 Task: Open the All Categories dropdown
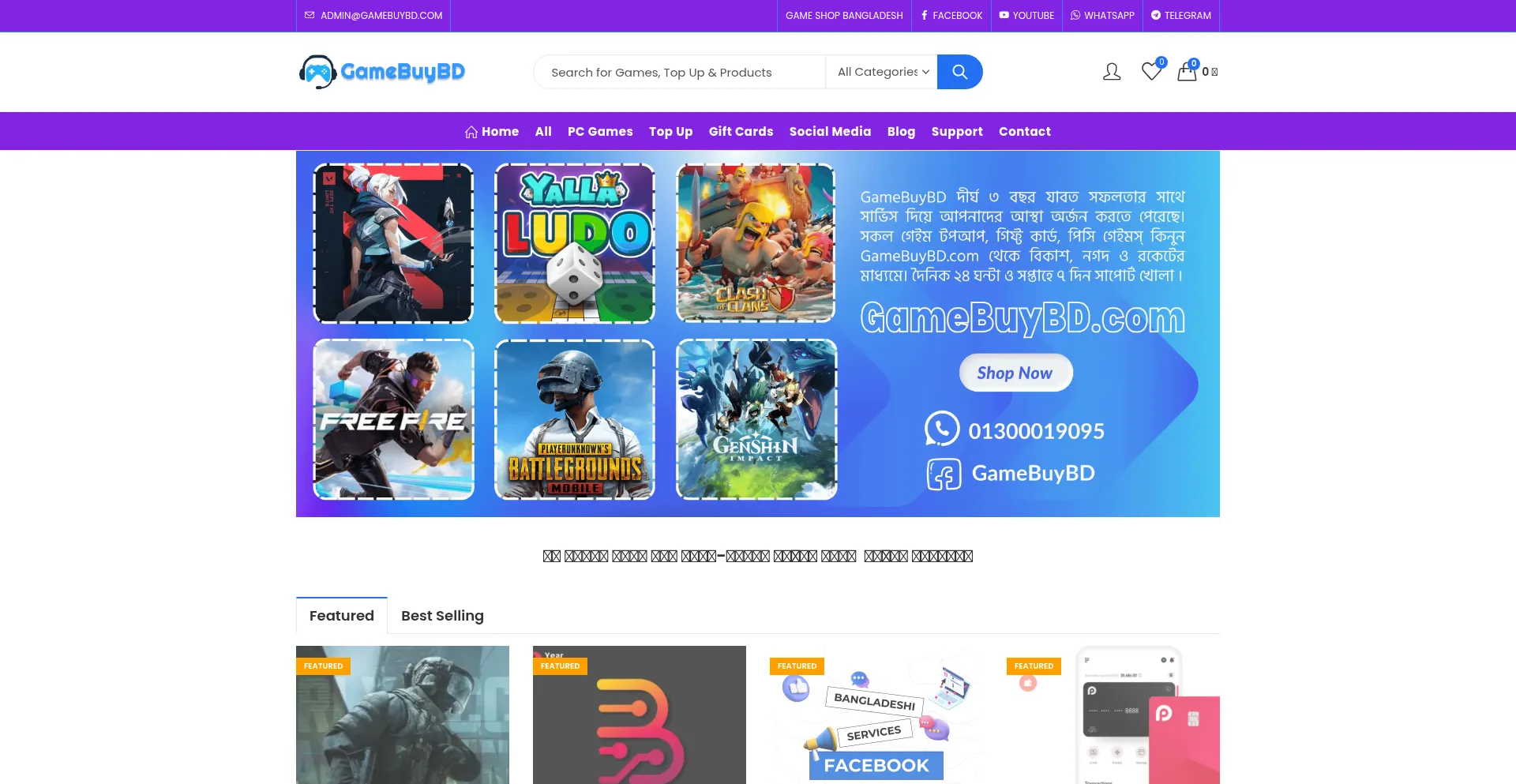881,71
